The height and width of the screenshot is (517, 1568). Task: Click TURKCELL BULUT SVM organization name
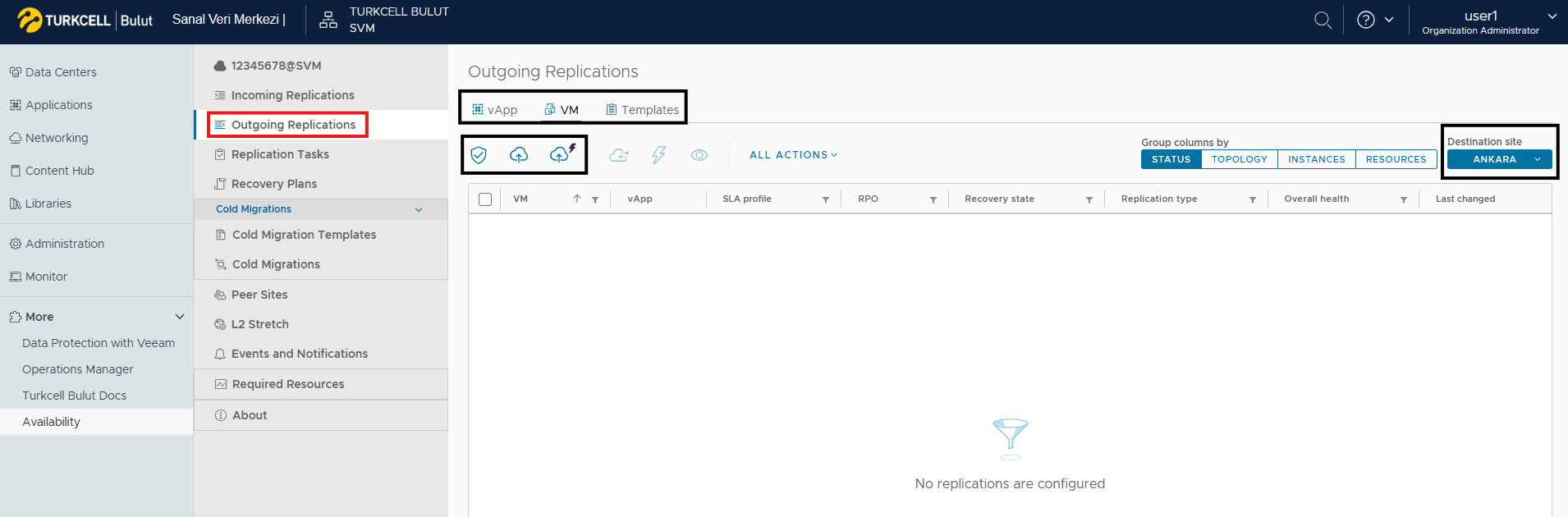399,20
